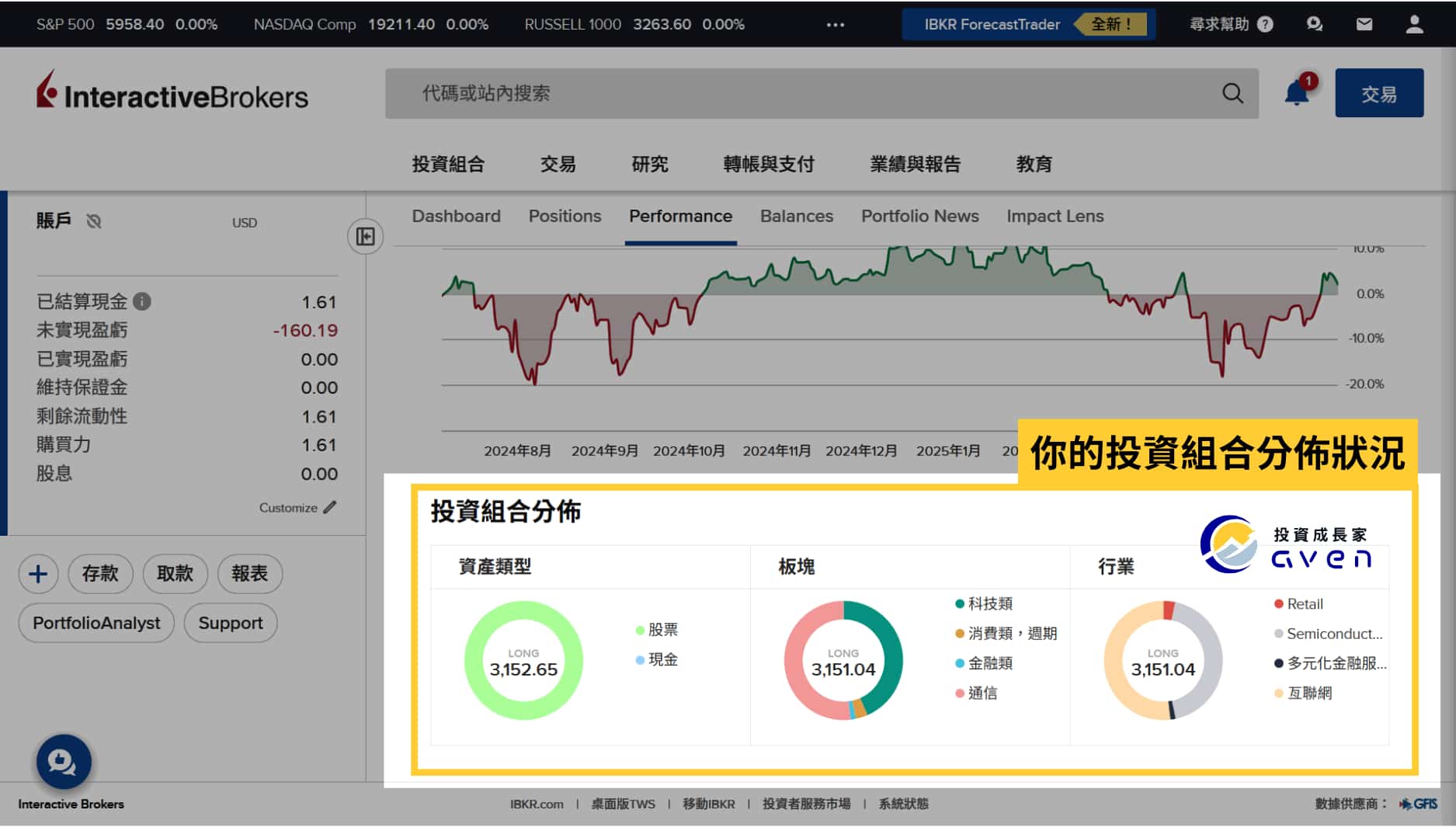Open 研究 main menu
Image resolution: width=1456 pixels, height=827 pixels.
(x=649, y=164)
